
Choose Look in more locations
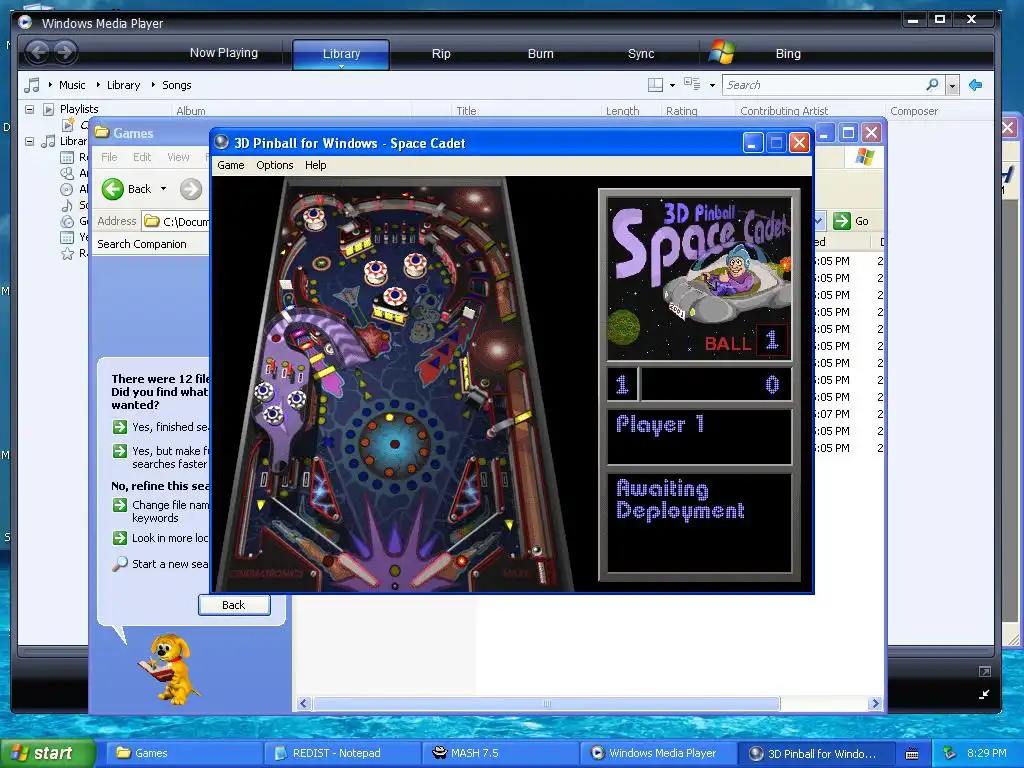pos(162,538)
